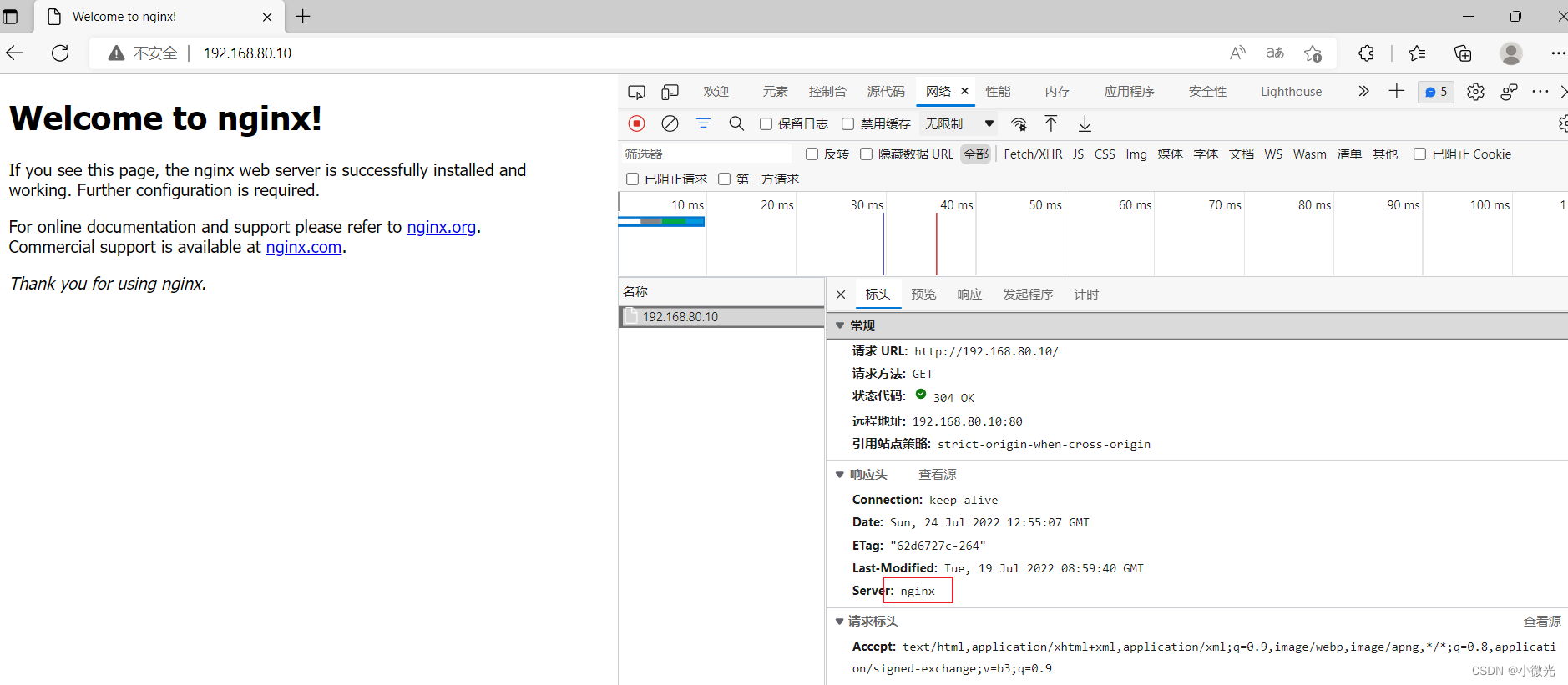Check the 反转 filter option
This screenshot has height=685, width=1568.
[812, 154]
